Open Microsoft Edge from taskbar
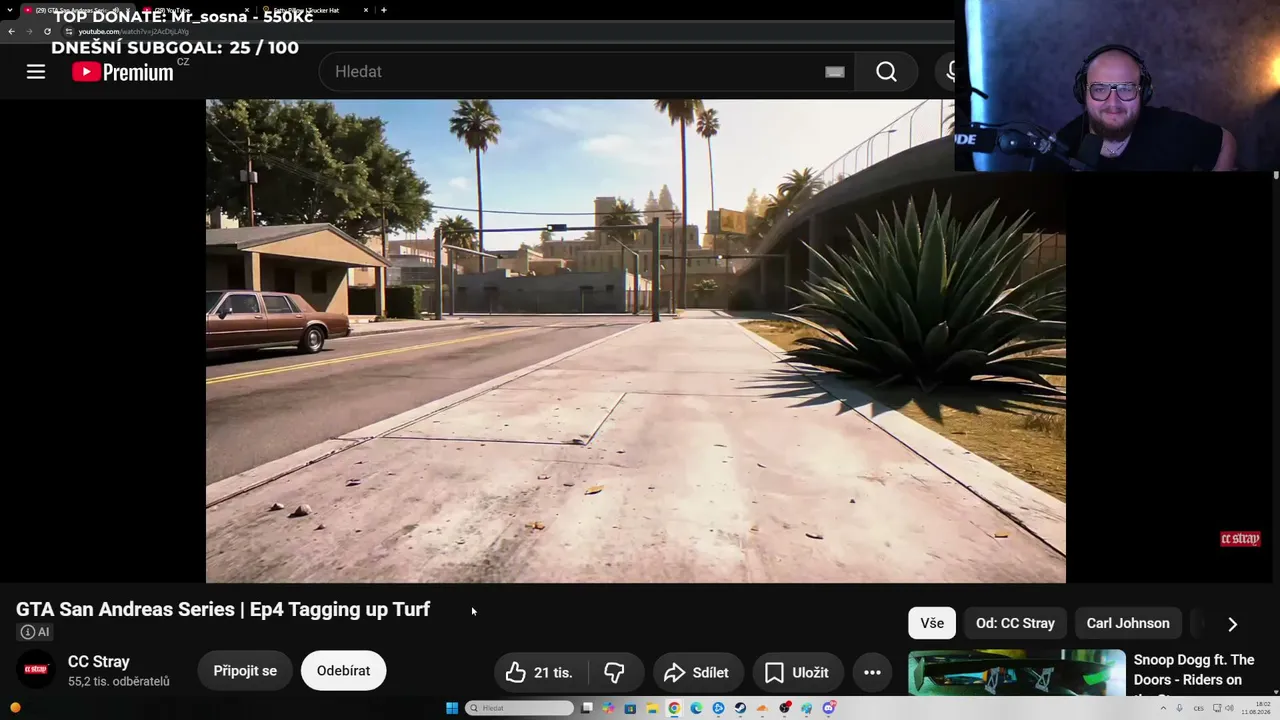This screenshot has height=720, width=1280. 696,708
